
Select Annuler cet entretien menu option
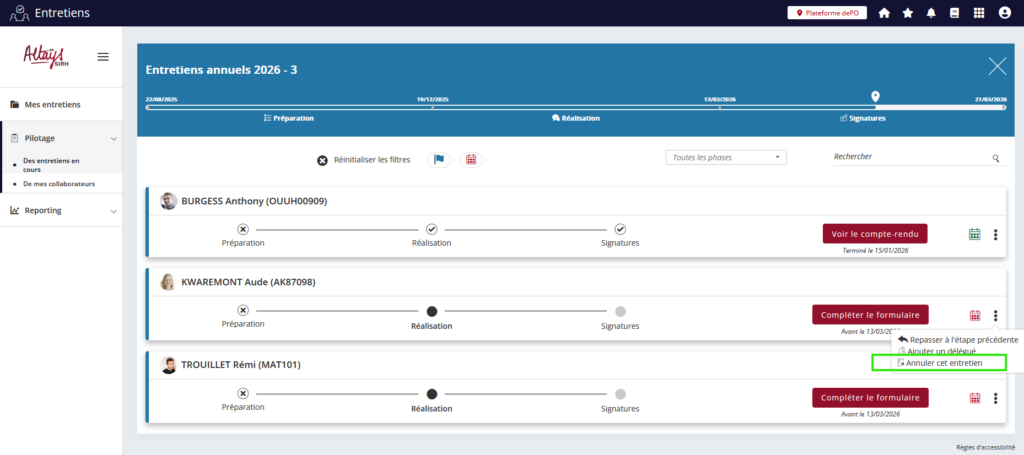point(943,363)
